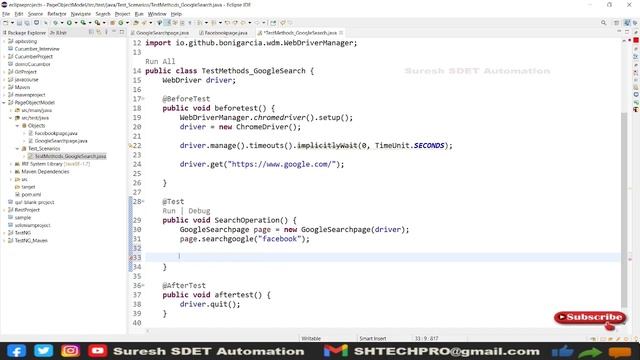Select the RestProject tree item
This screenshot has width=640, height=360.
[x=27, y=210]
